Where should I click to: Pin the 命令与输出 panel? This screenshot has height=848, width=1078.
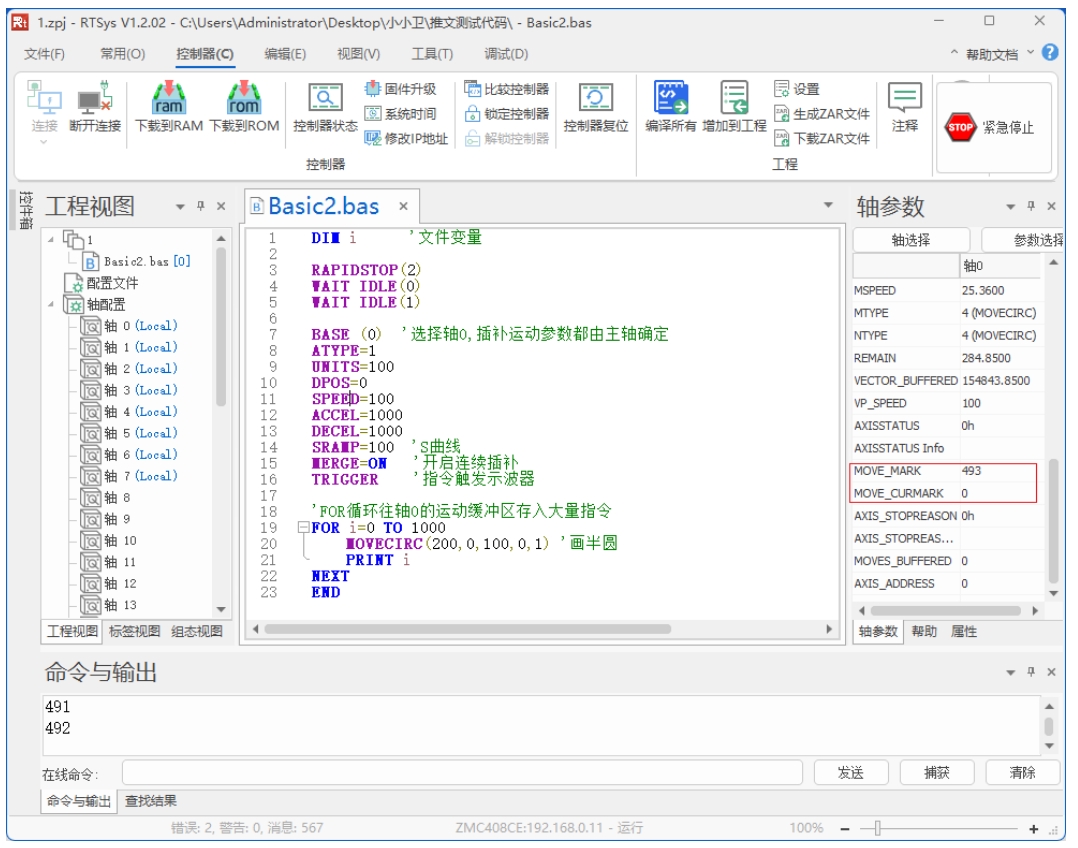(1031, 671)
